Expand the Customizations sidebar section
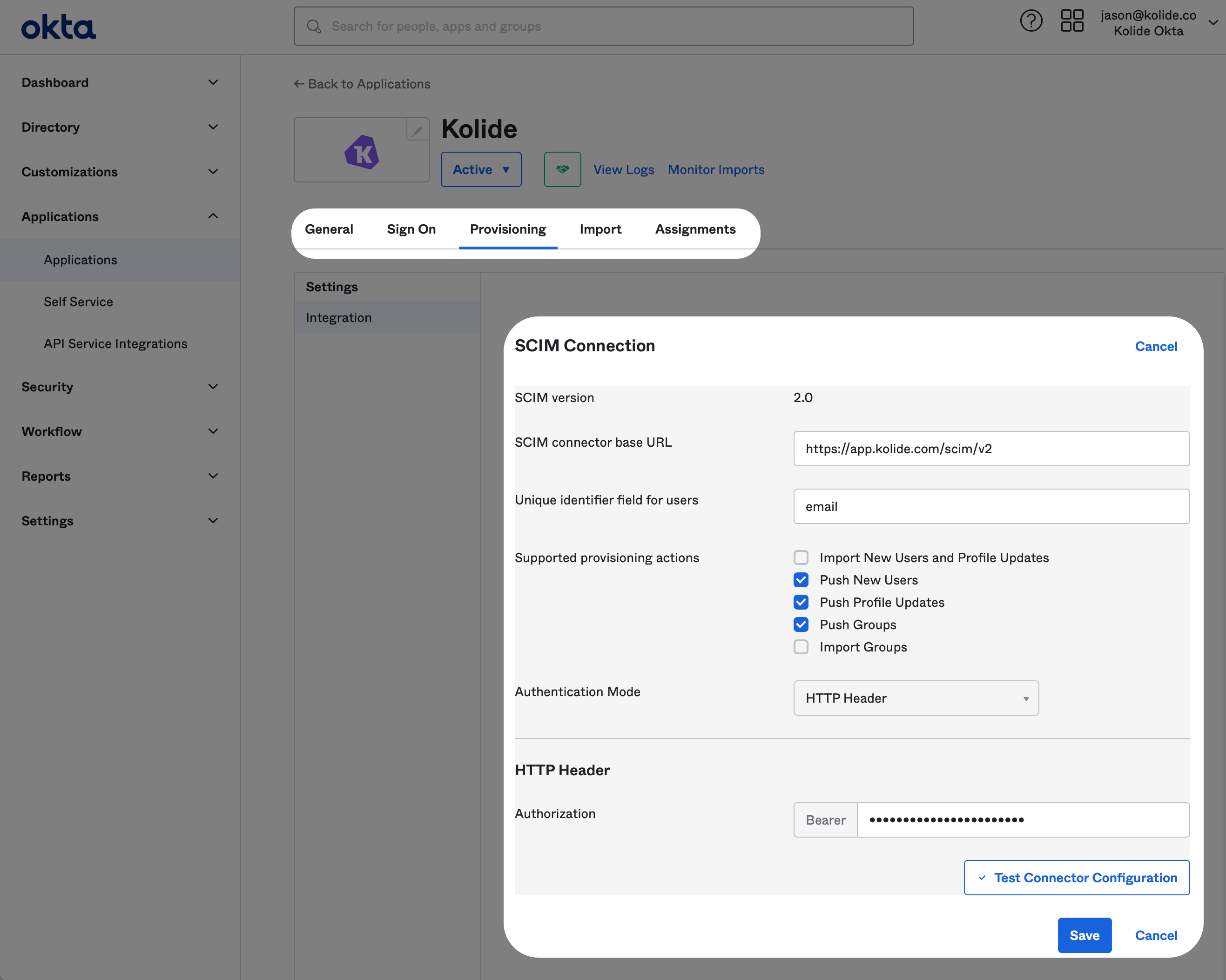This screenshot has width=1226, height=980. pyautogui.click(x=120, y=172)
